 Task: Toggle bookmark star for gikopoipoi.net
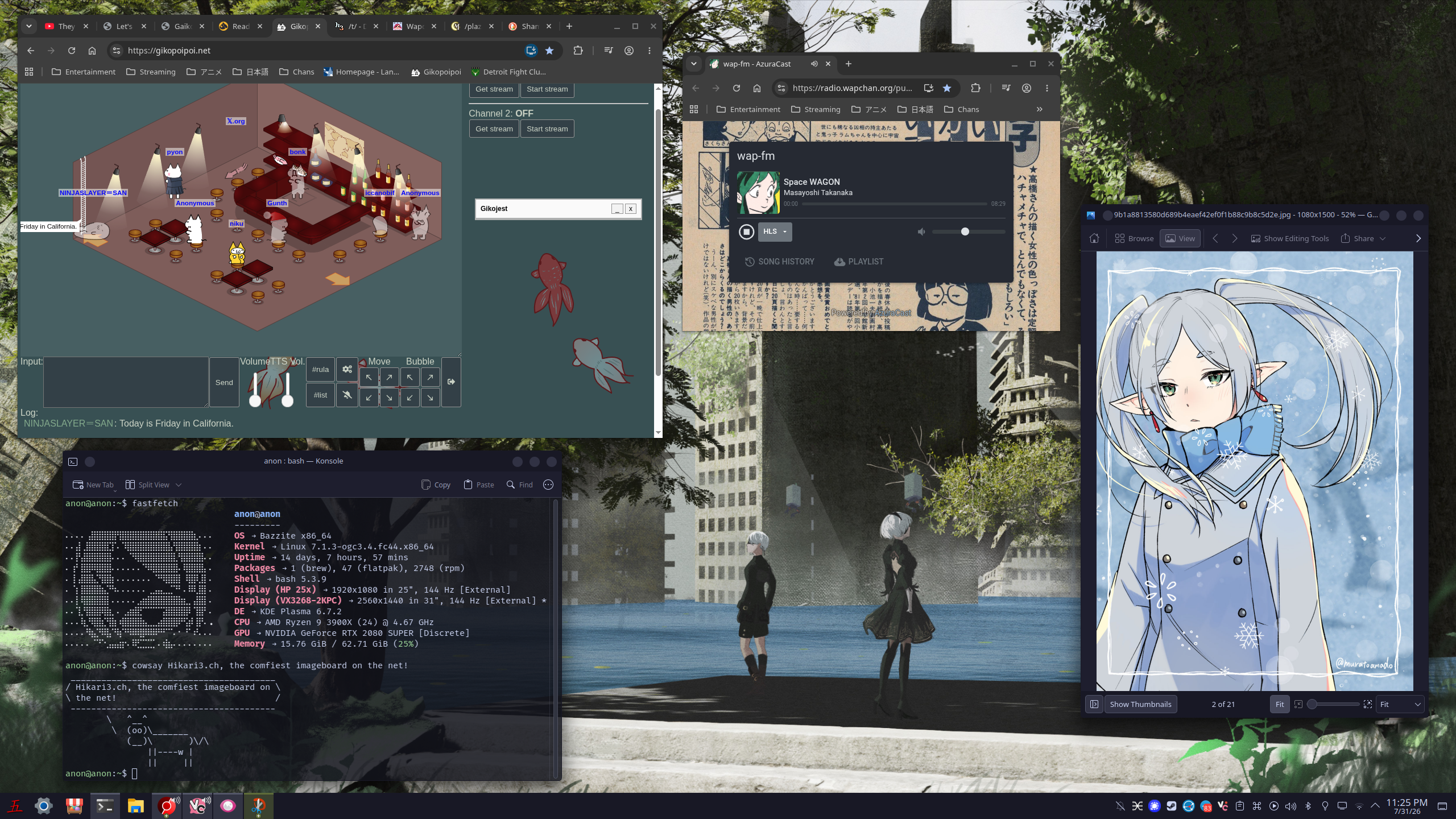coord(549,51)
